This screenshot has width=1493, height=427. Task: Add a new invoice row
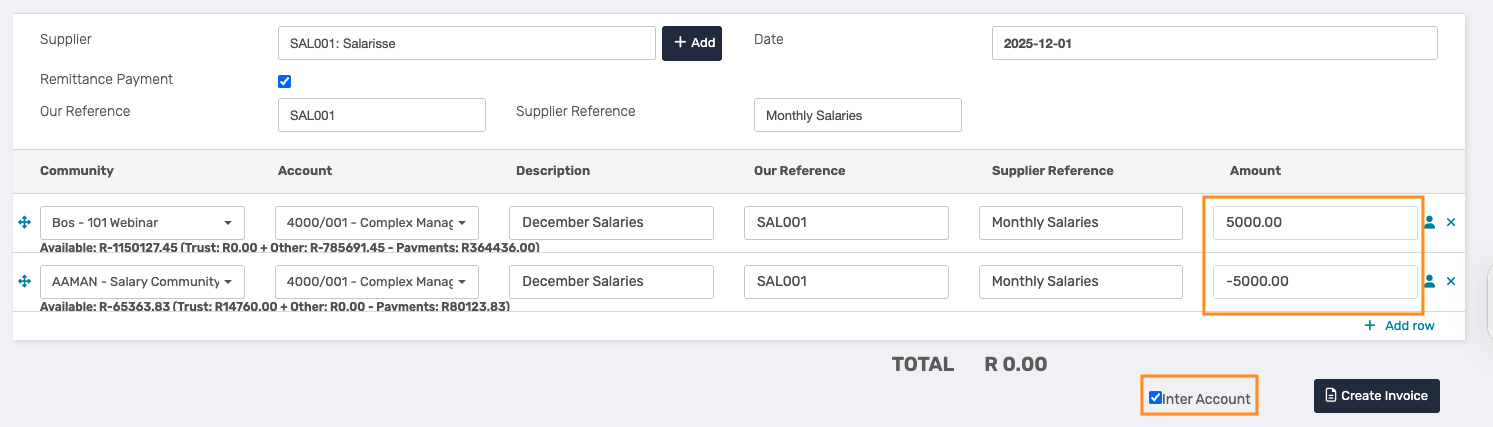pyautogui.click(x=1399, y=326)
